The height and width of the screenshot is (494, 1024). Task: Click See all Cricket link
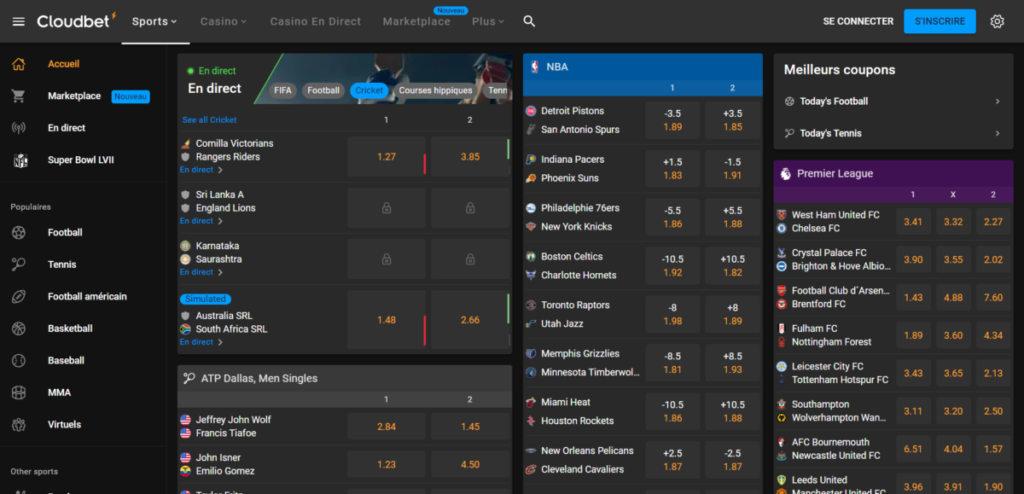(210, 120)
